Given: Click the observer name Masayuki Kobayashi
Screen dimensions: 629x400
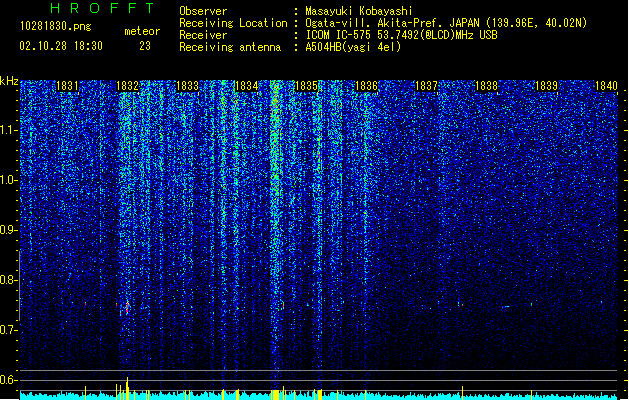Looking at the screenshot, I should click(359, 11).
